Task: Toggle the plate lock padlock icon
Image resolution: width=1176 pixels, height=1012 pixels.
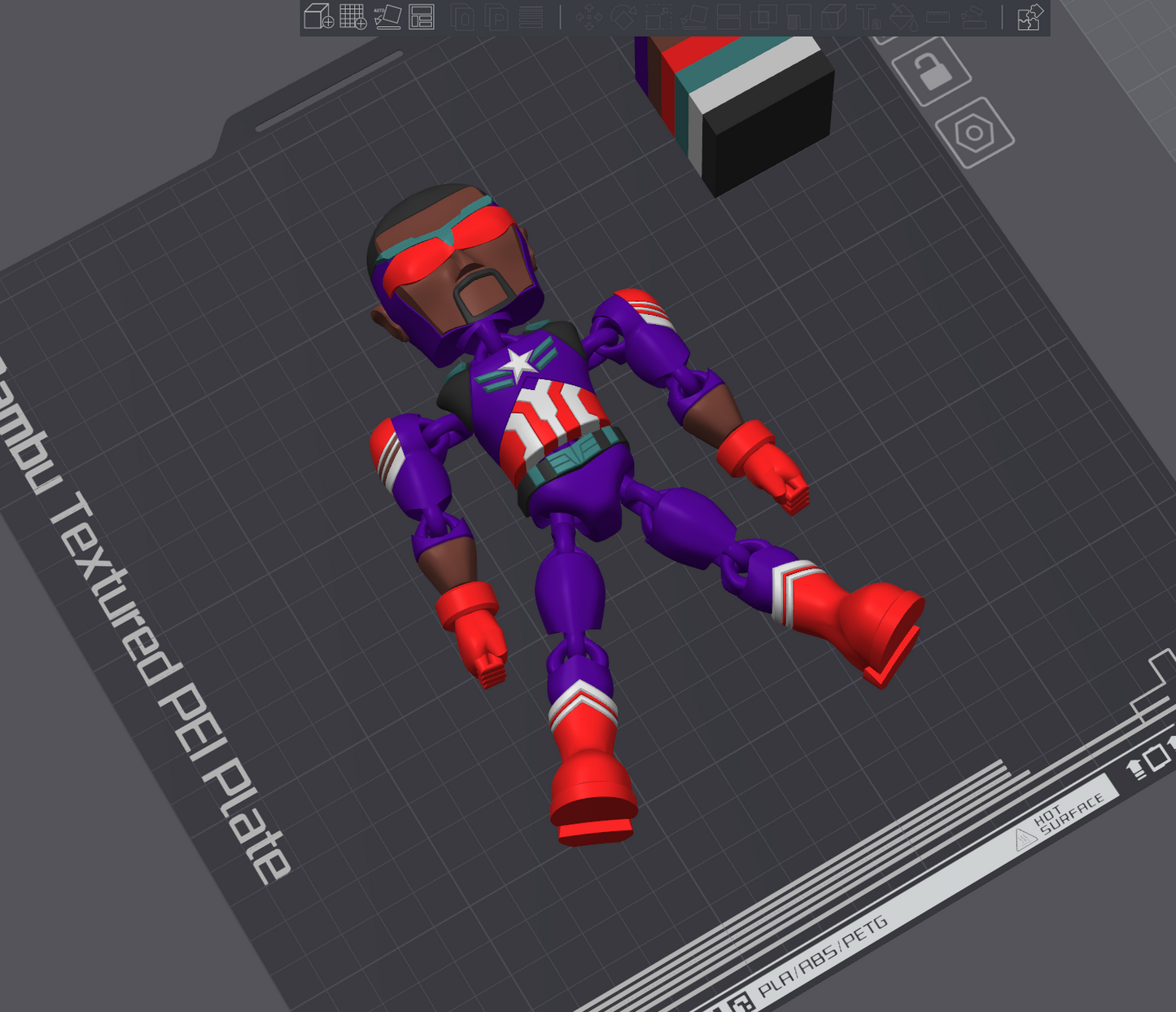Action: pos(933,71)
